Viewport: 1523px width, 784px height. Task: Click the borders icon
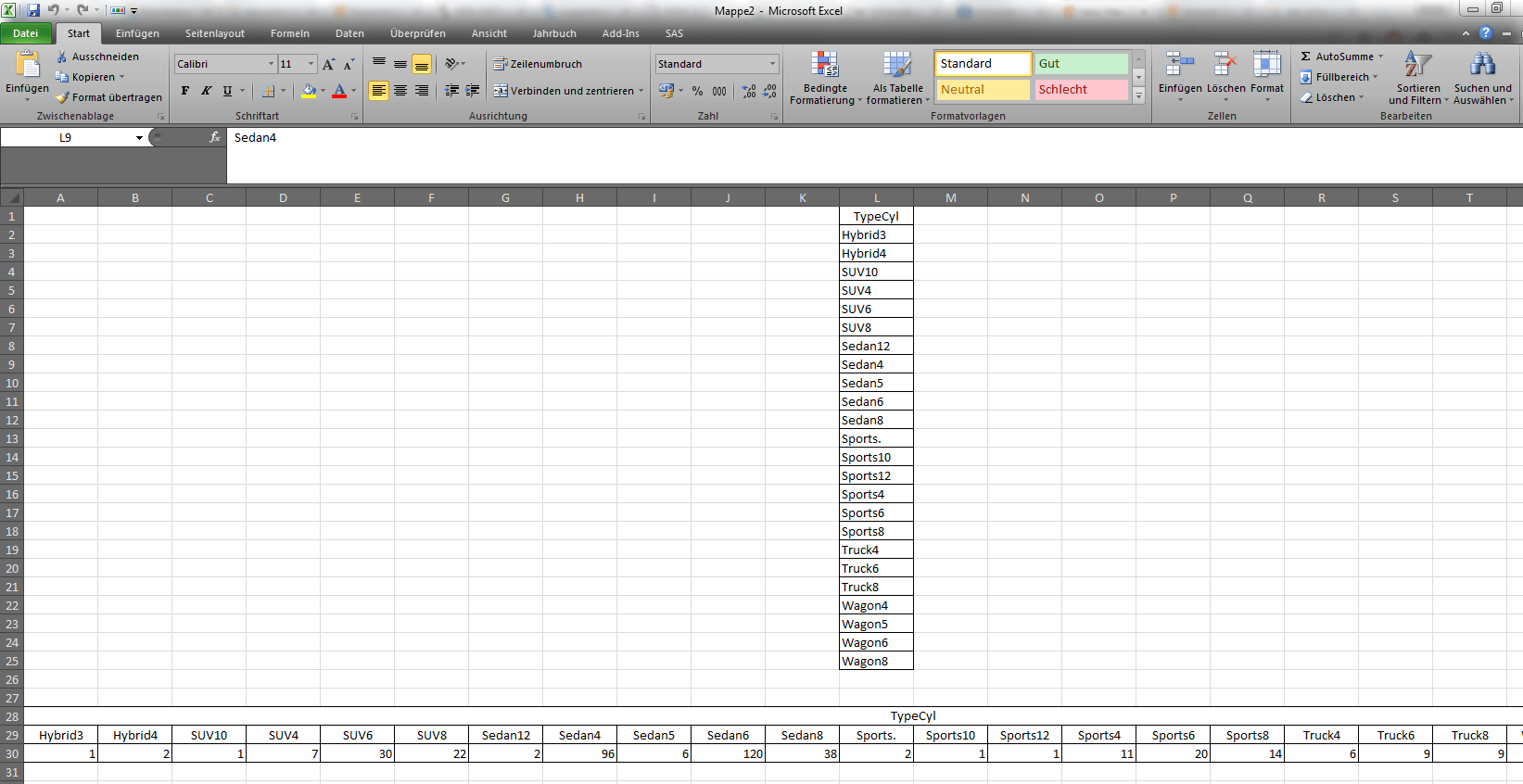click(268, 91)
